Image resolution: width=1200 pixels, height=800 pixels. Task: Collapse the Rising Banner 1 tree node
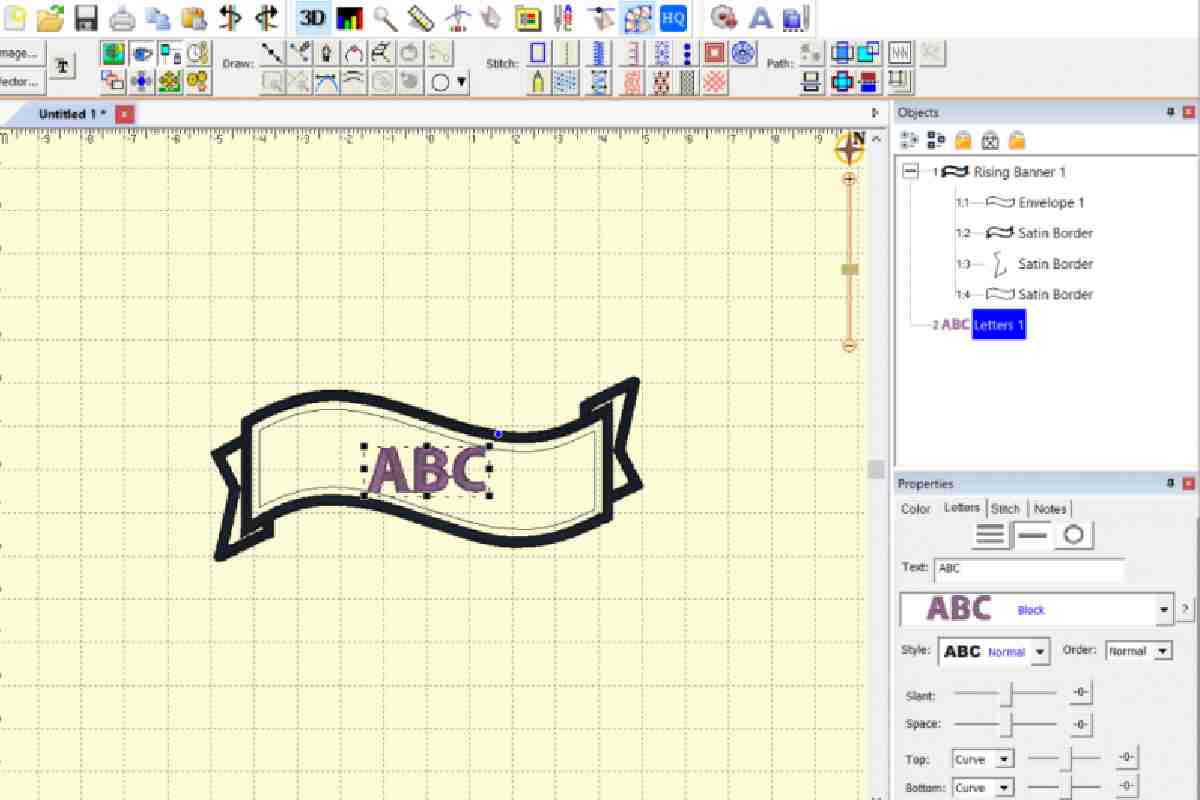(909, 172)
